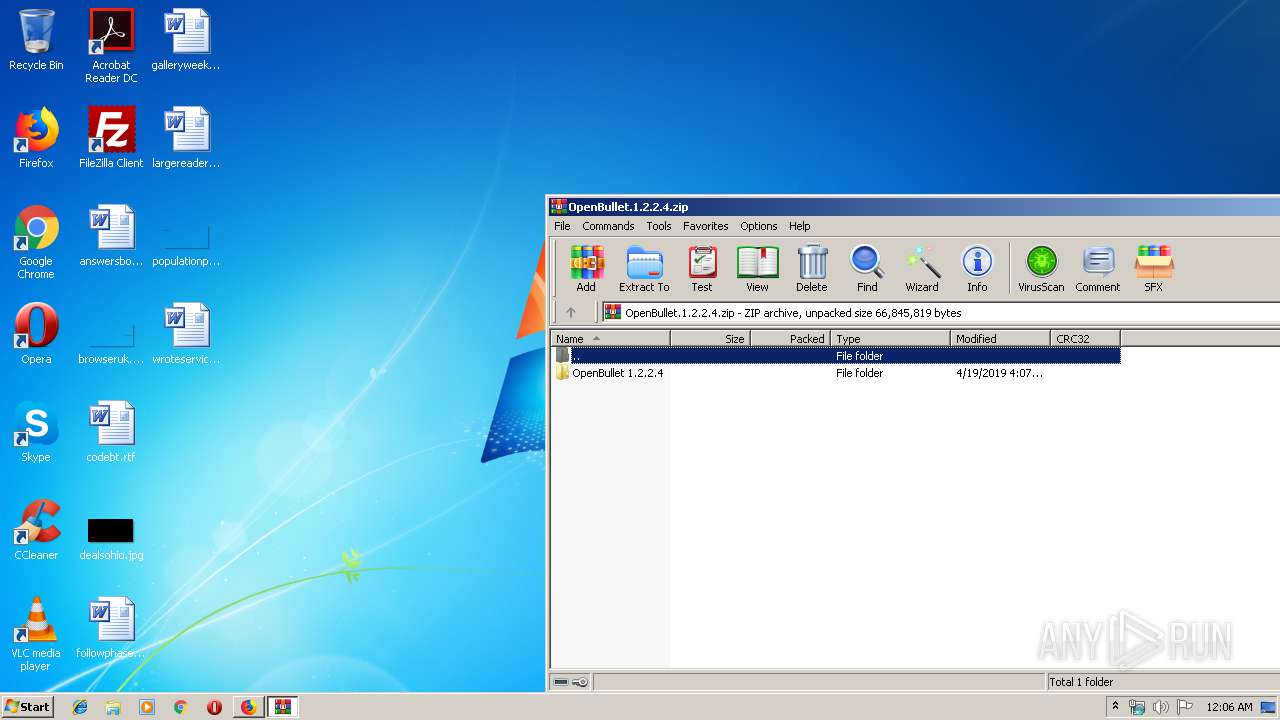This screenshot has height=720, width=1280.
Task: Click the drive/key icon in status bar
Action: click(571, 682)
